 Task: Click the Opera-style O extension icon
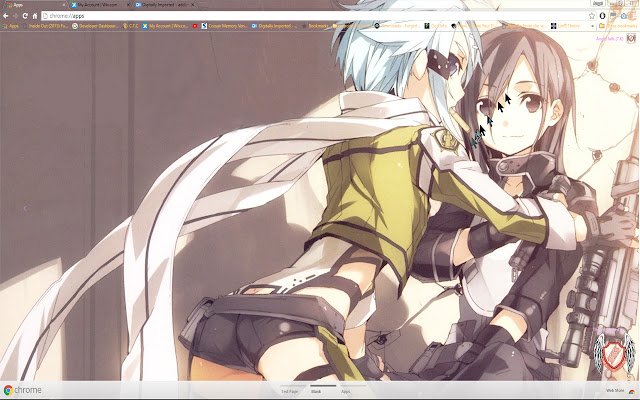(602, 16)
